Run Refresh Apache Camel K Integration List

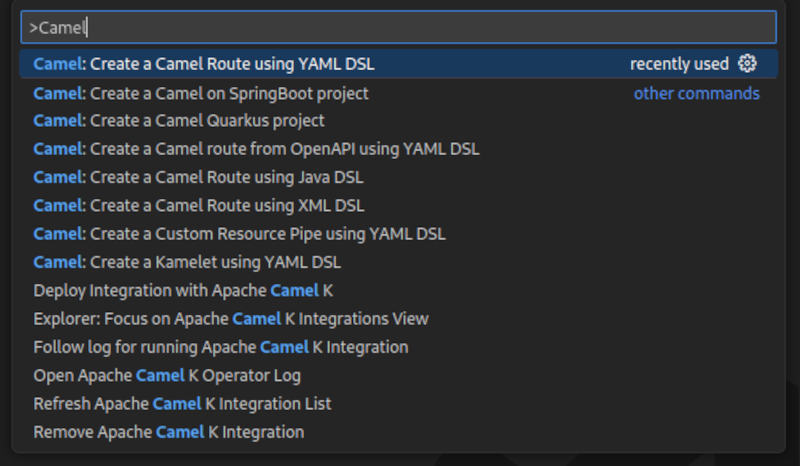tap(182, 404)
